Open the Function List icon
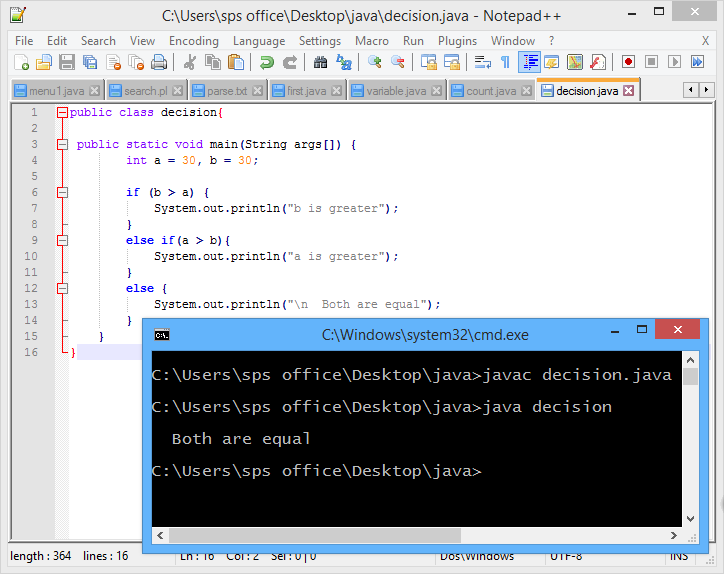This screenshot has width=724, height=574. tap(598, 62)
